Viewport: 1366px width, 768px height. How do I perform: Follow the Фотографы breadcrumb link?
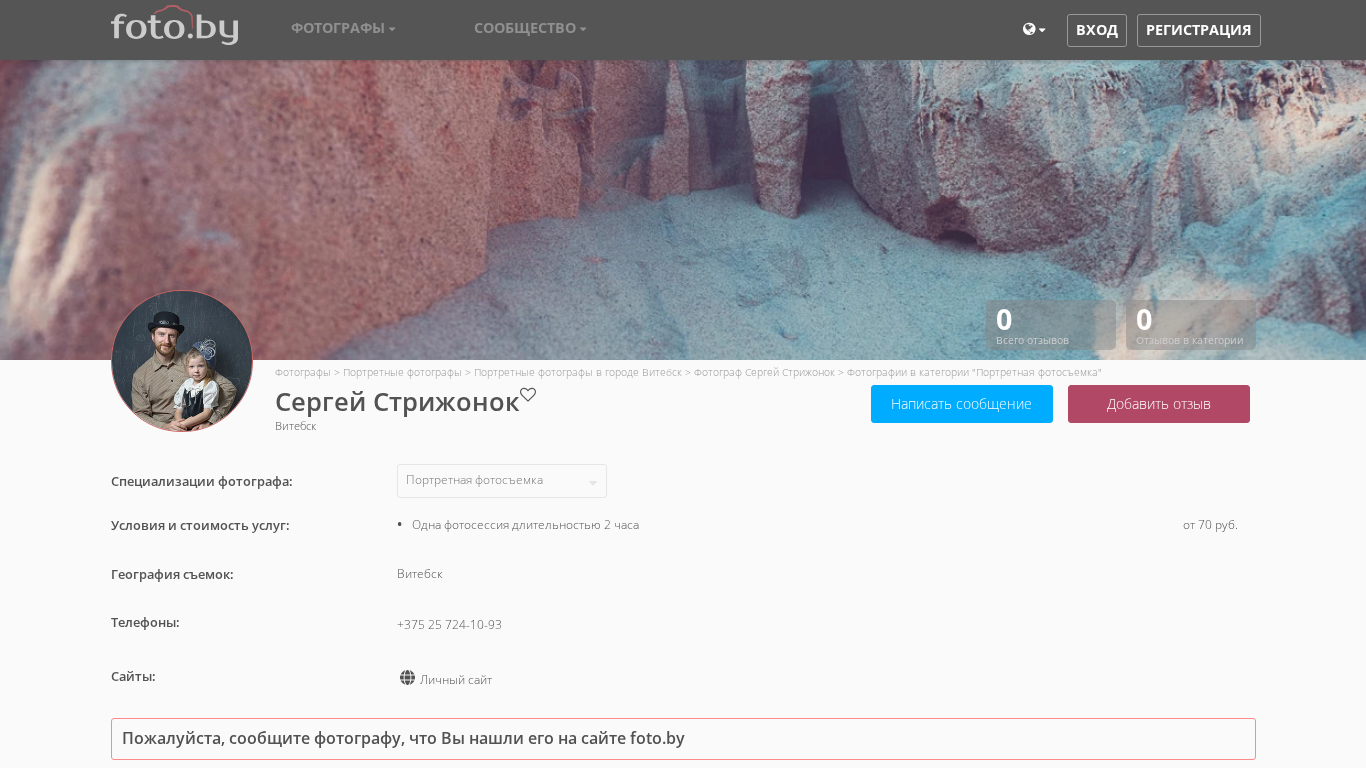[303, 372]
